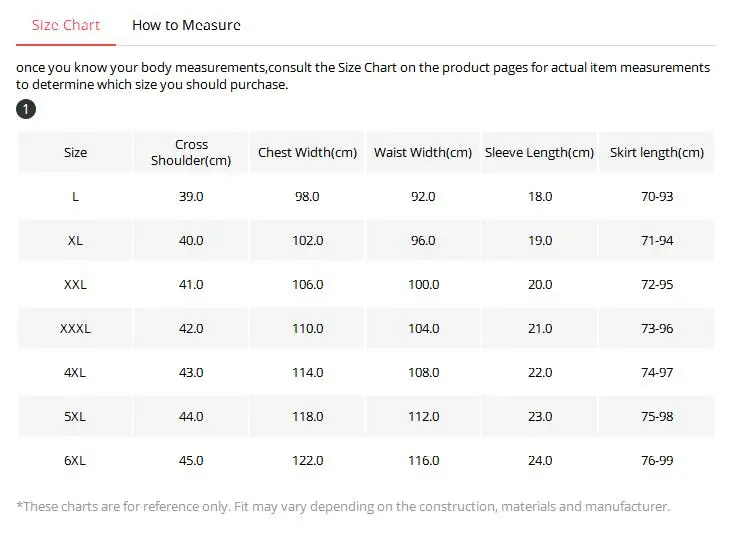729x546 pixels.
Task: Switch to the How to Measure tab
Action: (x=186, y=25)
